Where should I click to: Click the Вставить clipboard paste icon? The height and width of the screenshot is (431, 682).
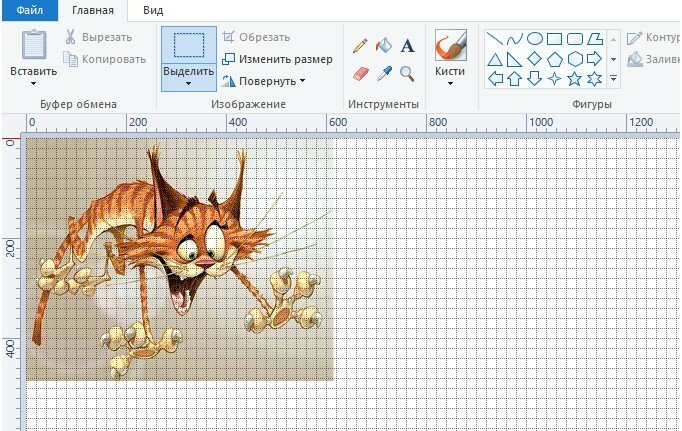[x=34, y=44]
